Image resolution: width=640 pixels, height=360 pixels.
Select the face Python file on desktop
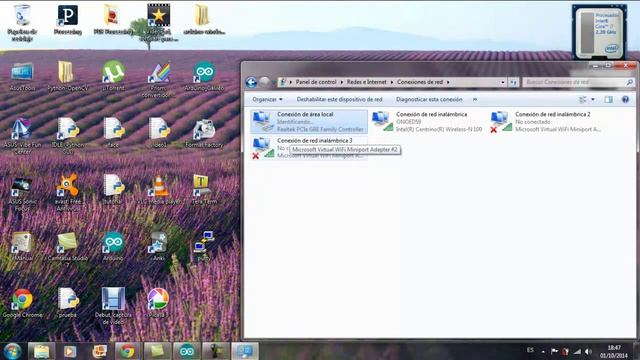pos(113,133)
